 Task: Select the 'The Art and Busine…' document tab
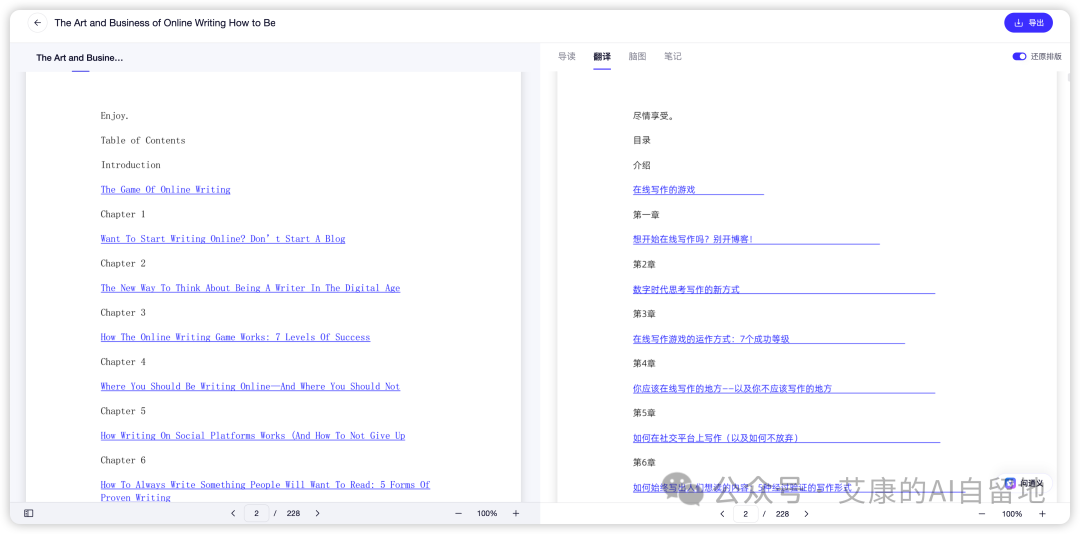click(80, 58)
